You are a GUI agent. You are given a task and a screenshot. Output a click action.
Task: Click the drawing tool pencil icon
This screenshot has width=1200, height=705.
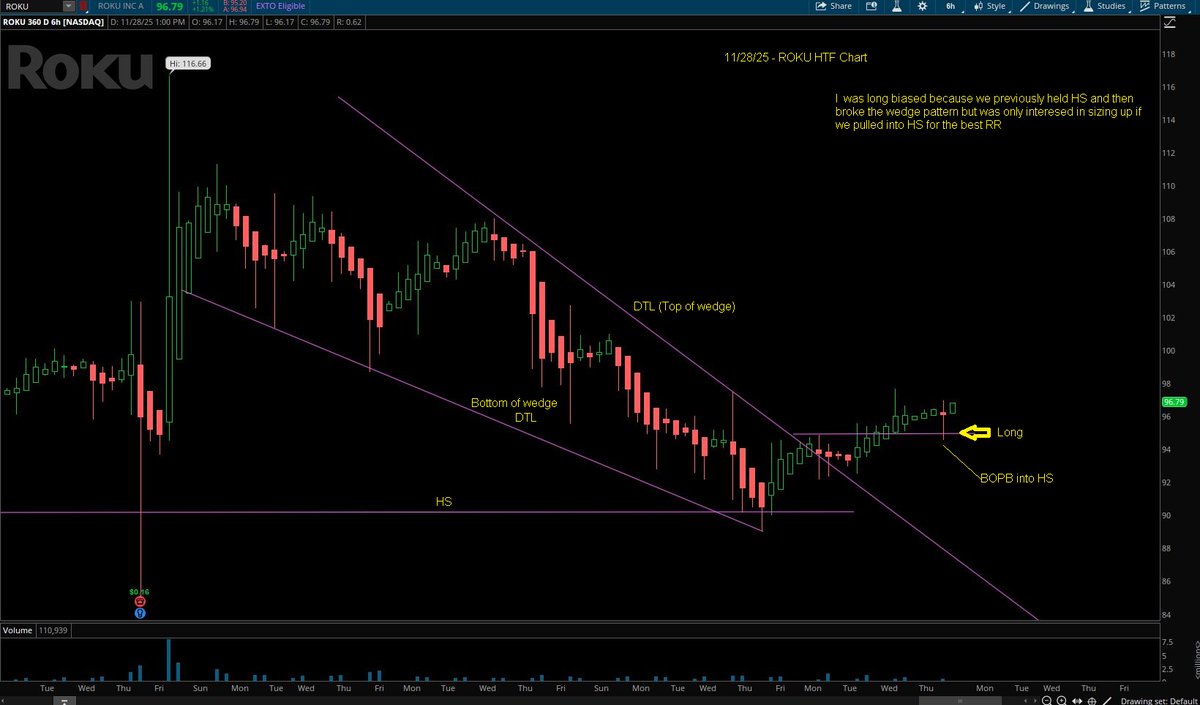pyautogui.click(x=1107, y=701)
